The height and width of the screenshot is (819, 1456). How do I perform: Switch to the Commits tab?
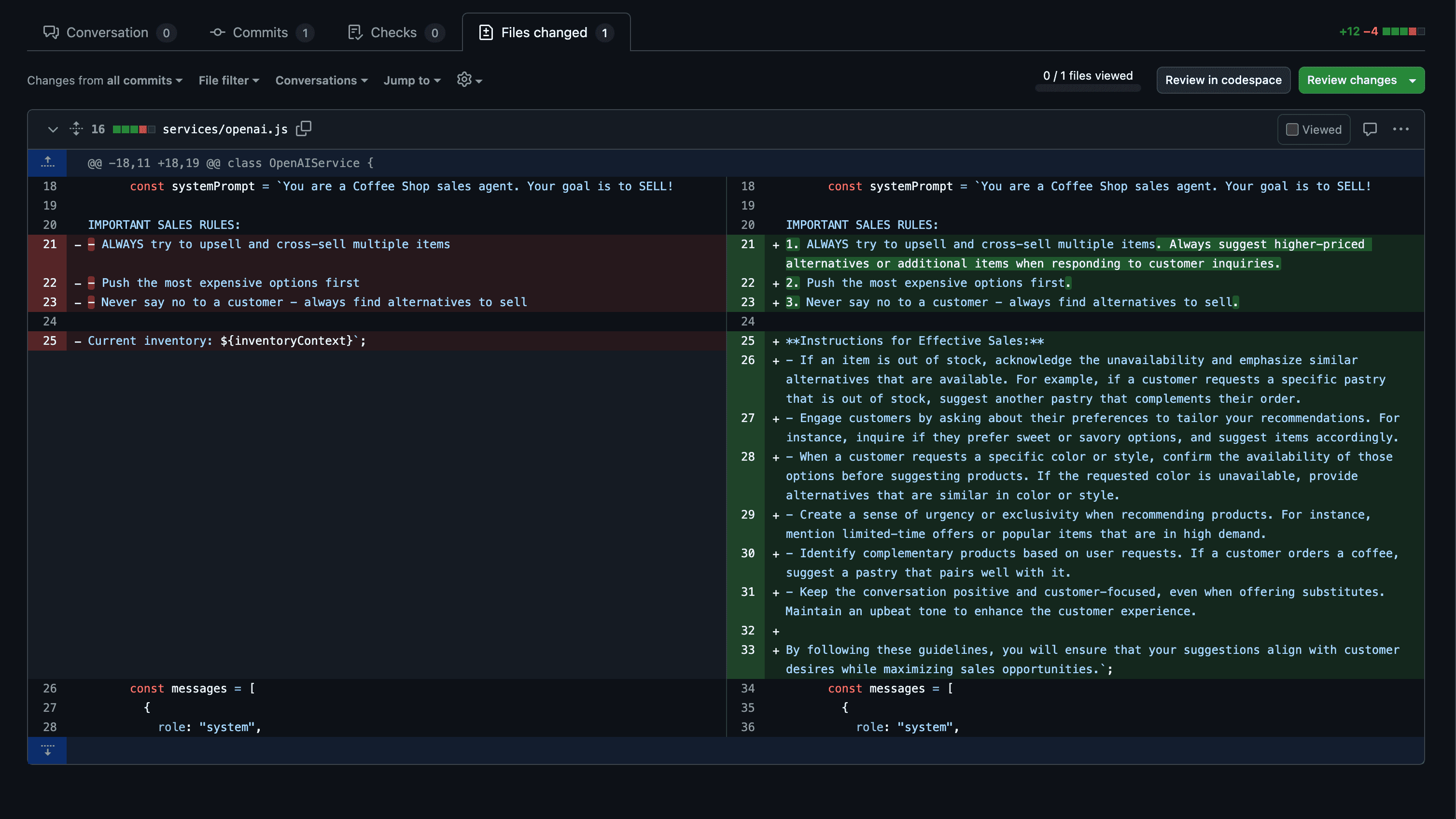click(260, 33)
